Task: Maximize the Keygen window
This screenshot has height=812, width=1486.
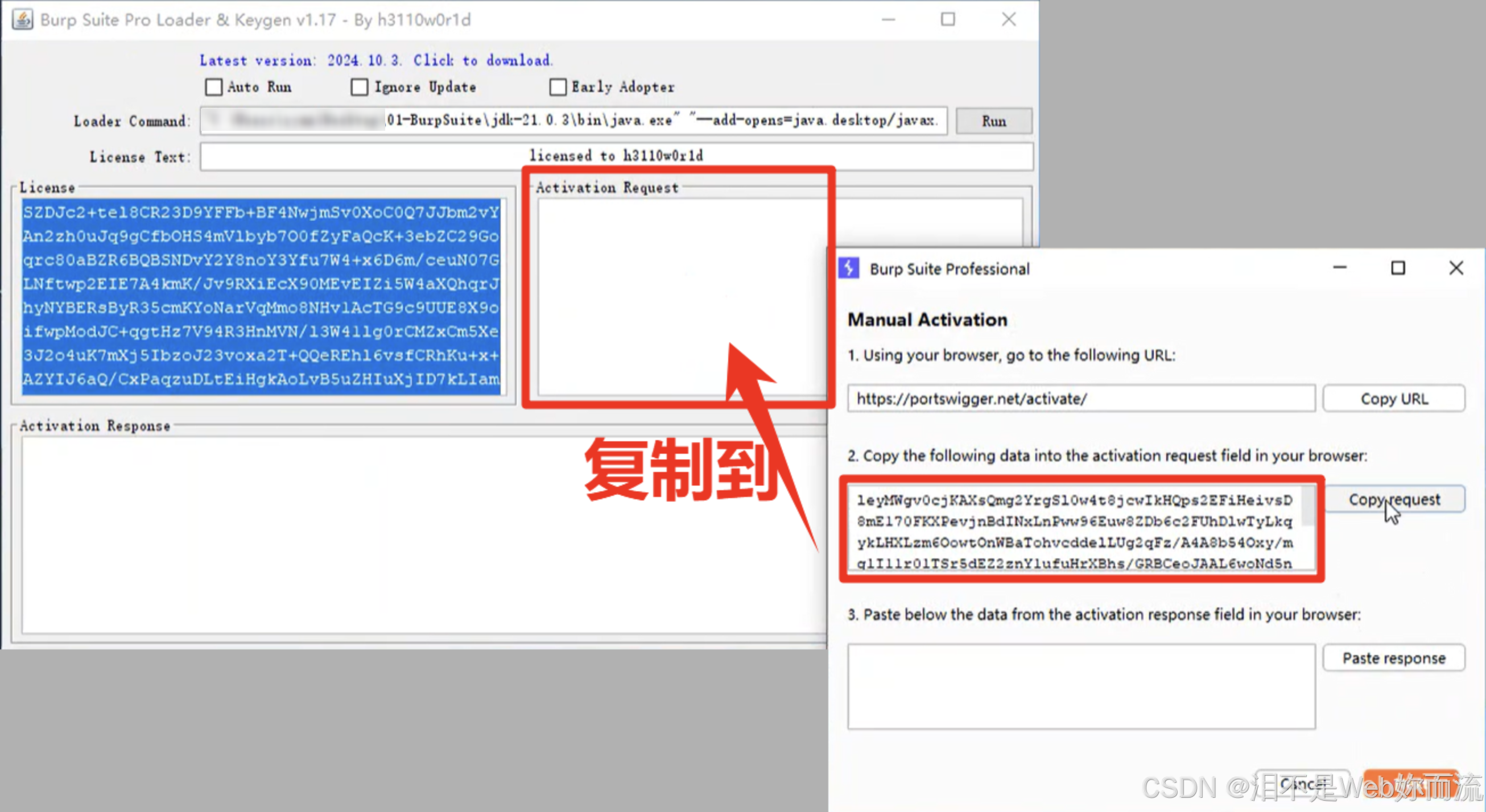Action: (x=948, y=19)
